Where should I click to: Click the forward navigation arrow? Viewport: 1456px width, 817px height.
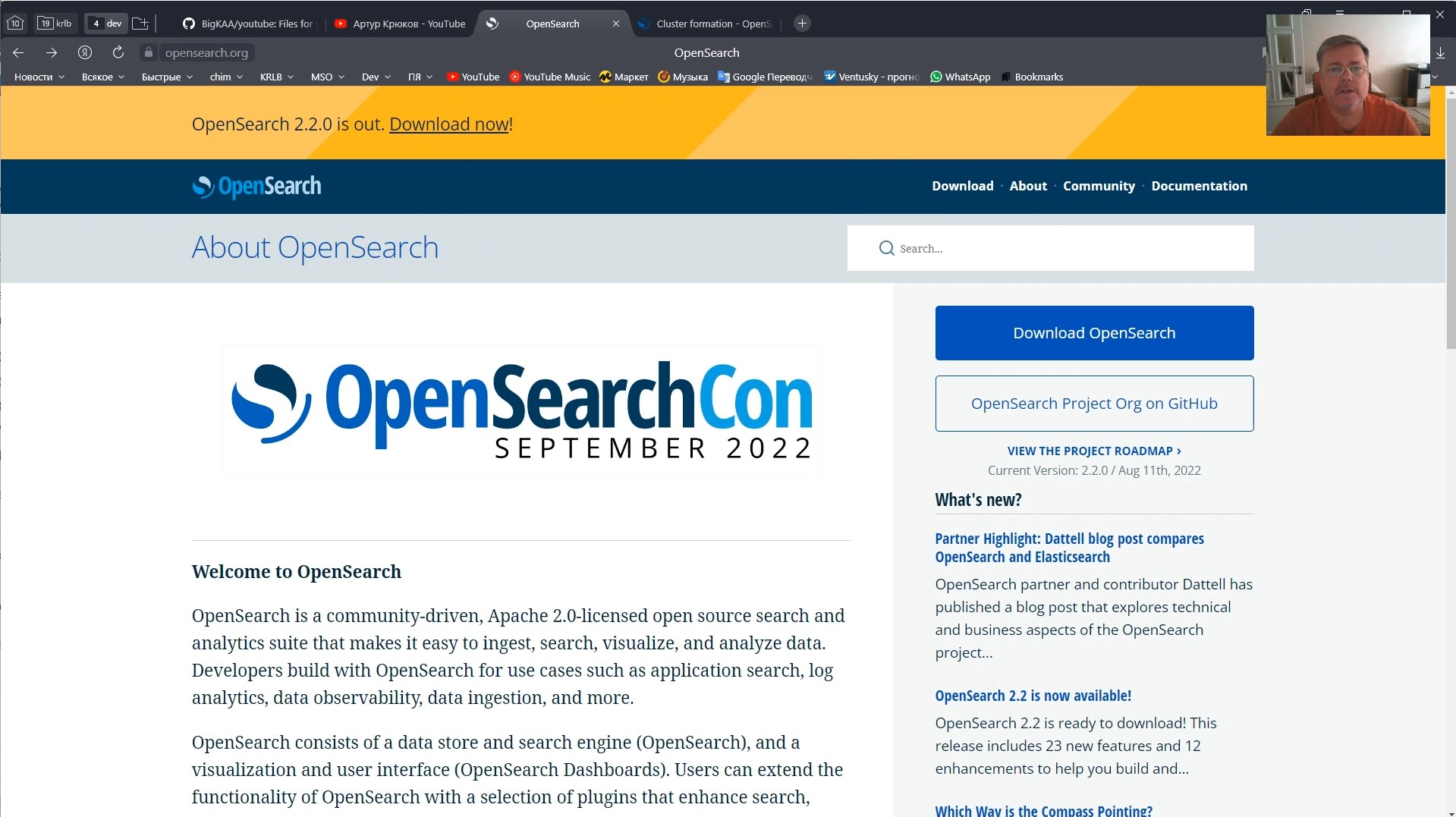(x=52, y=52)
